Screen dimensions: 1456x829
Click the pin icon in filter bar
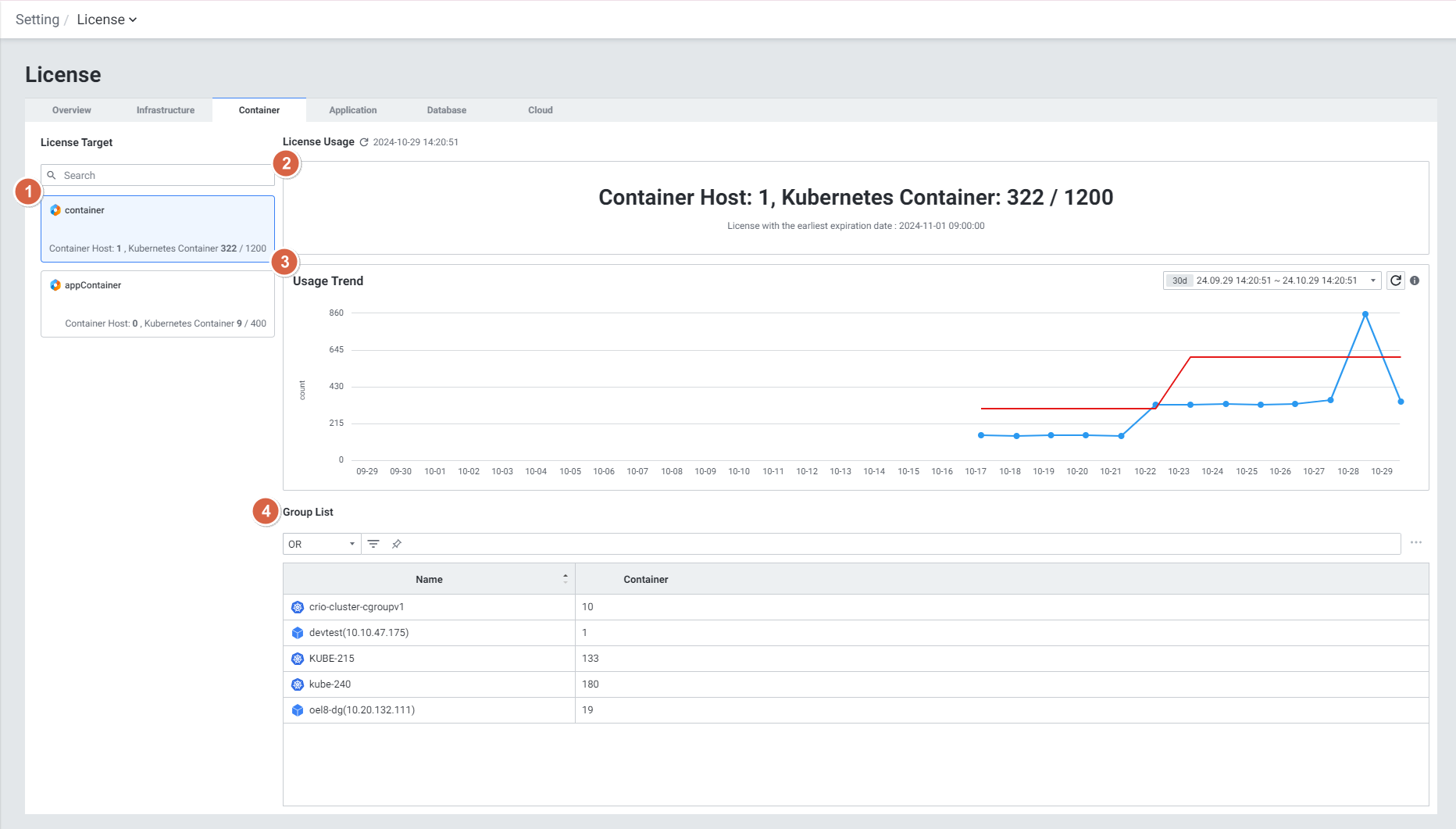[x=397, y=544]
